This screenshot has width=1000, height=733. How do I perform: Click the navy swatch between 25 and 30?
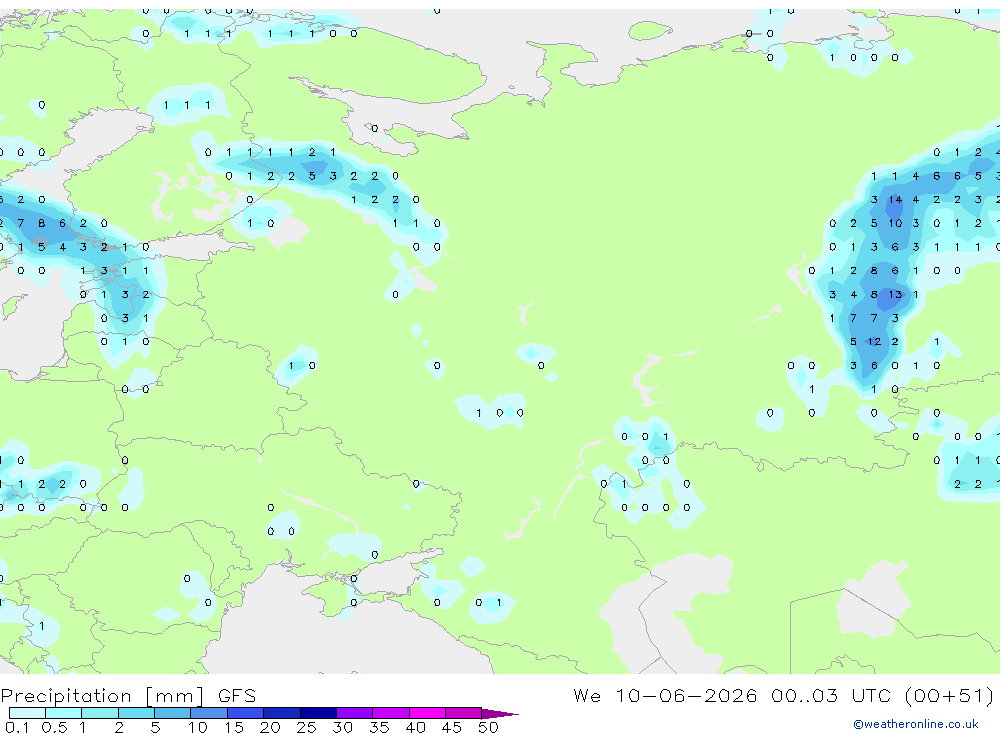tap(318, 713)
